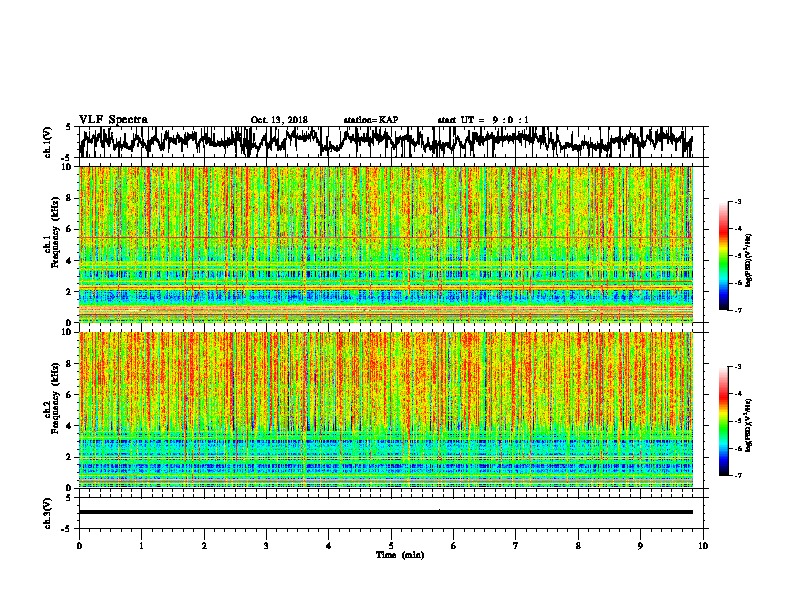Click the "4" kHz tick of ch.2 spectrogram

[x=70, y=426]
